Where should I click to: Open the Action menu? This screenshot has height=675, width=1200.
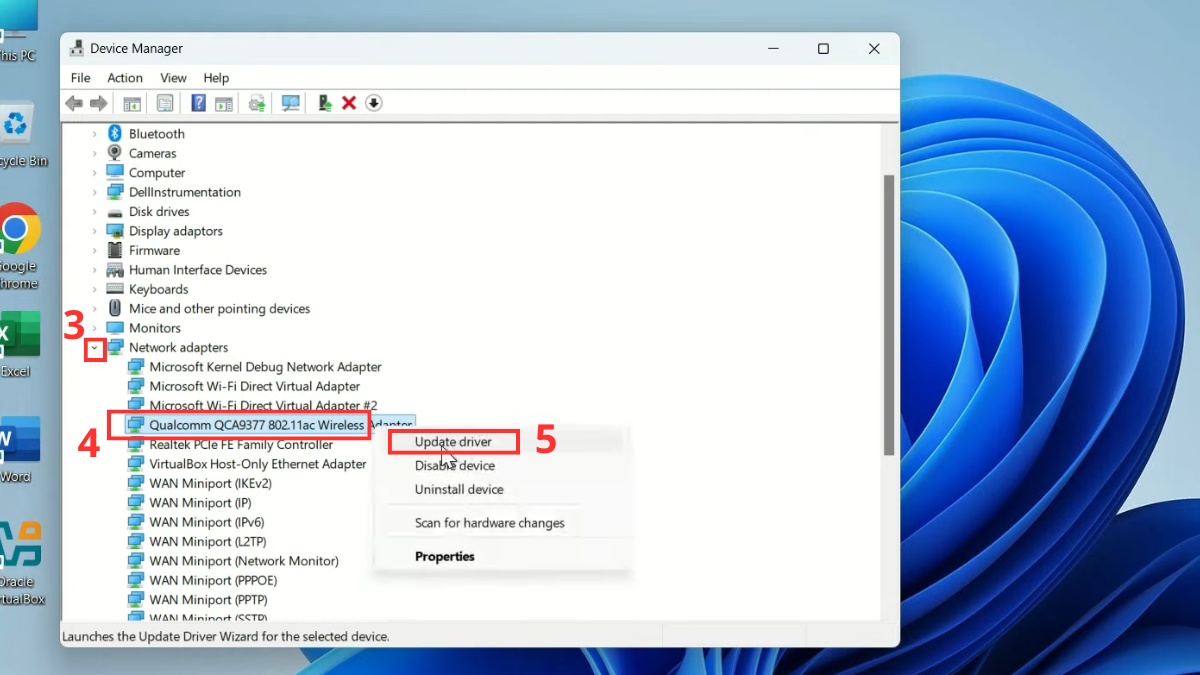[125, 78]
